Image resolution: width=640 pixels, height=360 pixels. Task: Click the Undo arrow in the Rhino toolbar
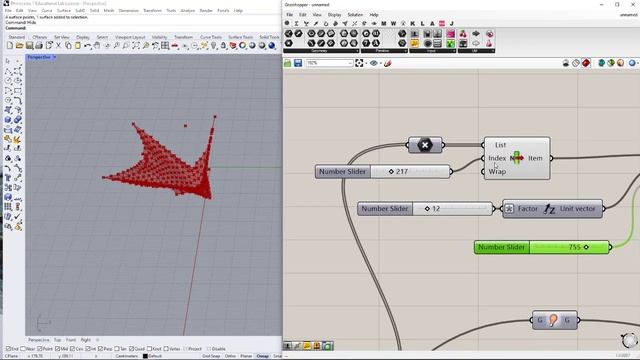pos(87,46)
